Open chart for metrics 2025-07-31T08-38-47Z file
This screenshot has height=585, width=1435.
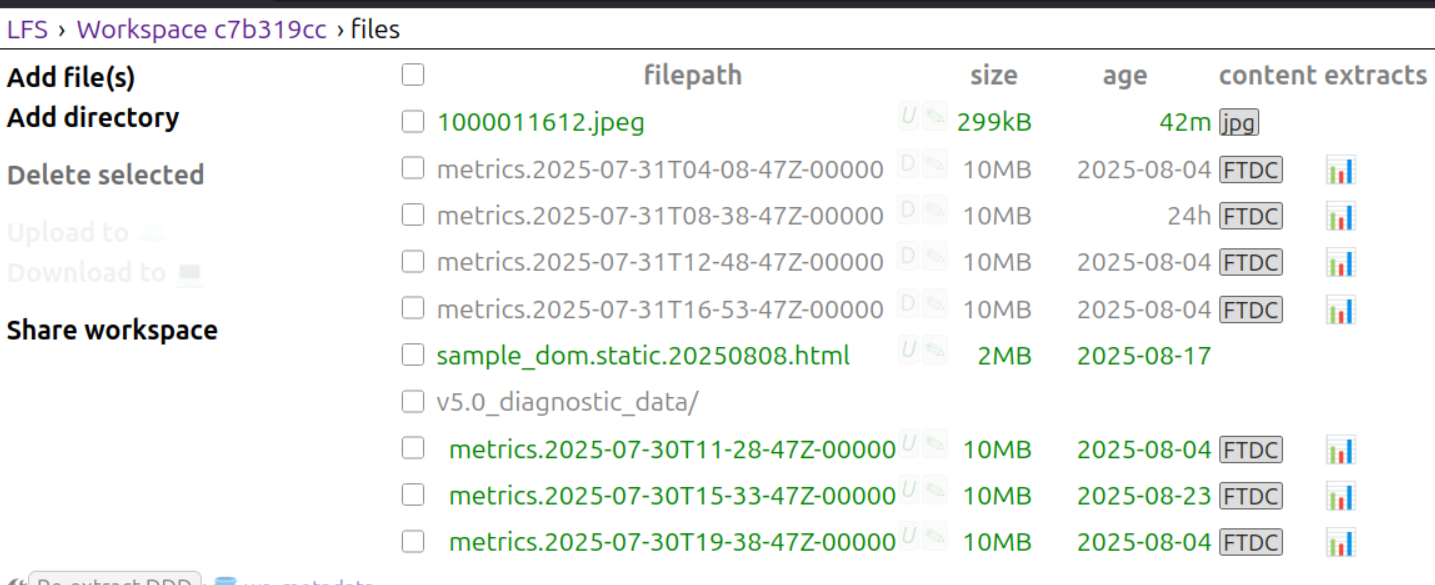tap(1340, 216)
